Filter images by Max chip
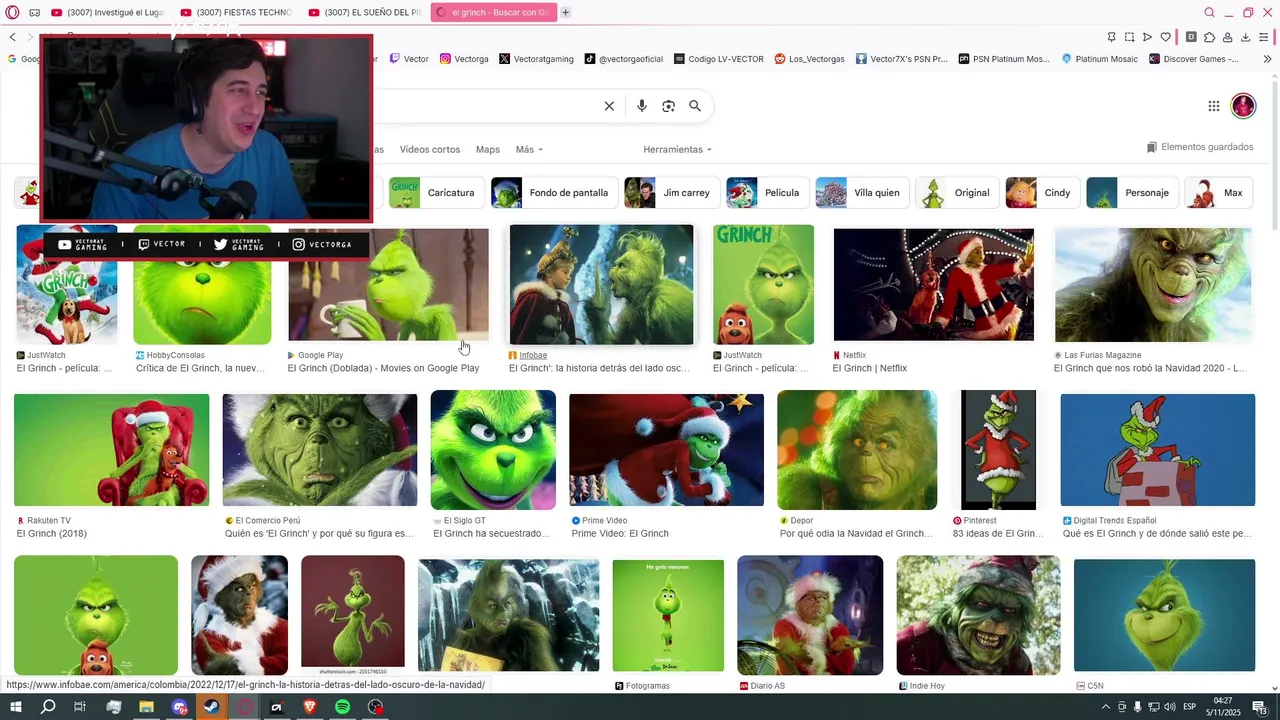 pos(1218,193)
